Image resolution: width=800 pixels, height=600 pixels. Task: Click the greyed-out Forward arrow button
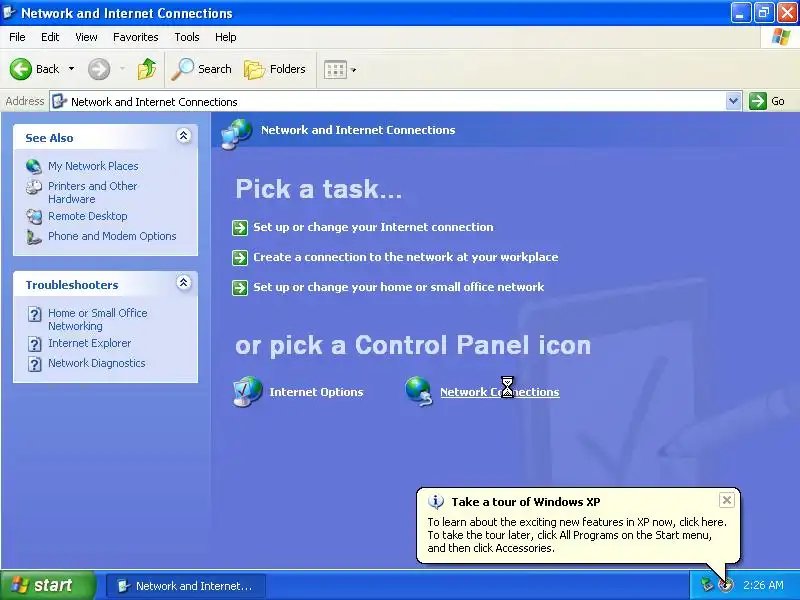tap(99, 69)
